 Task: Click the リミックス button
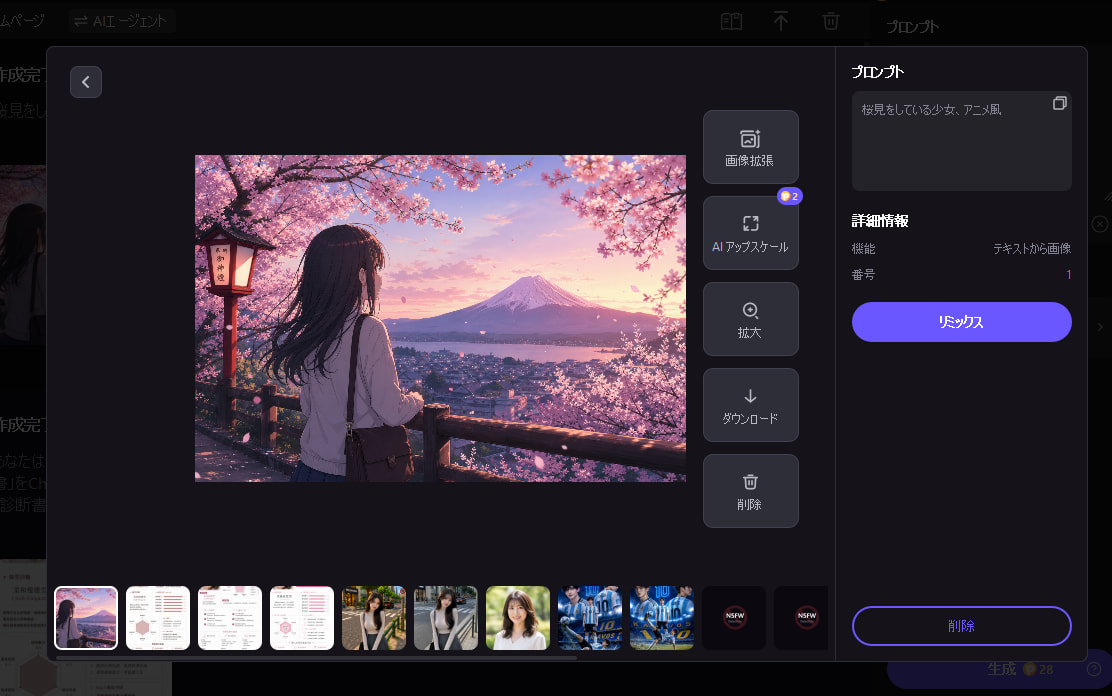(961, 322)
